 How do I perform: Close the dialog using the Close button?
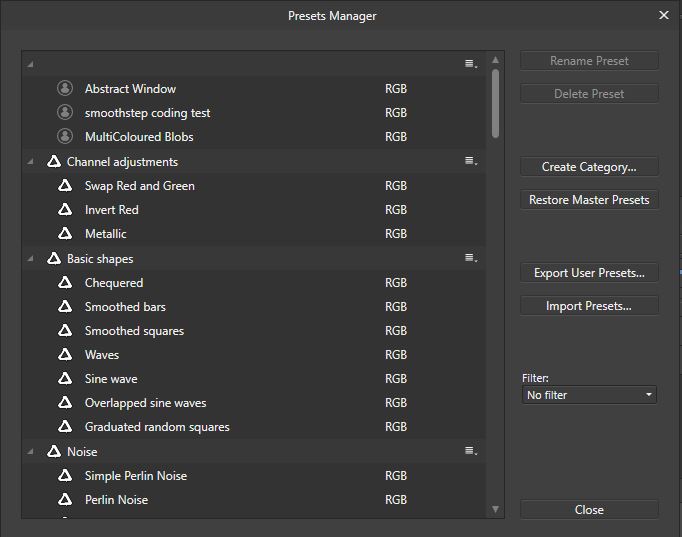click(x=589, y=510)
